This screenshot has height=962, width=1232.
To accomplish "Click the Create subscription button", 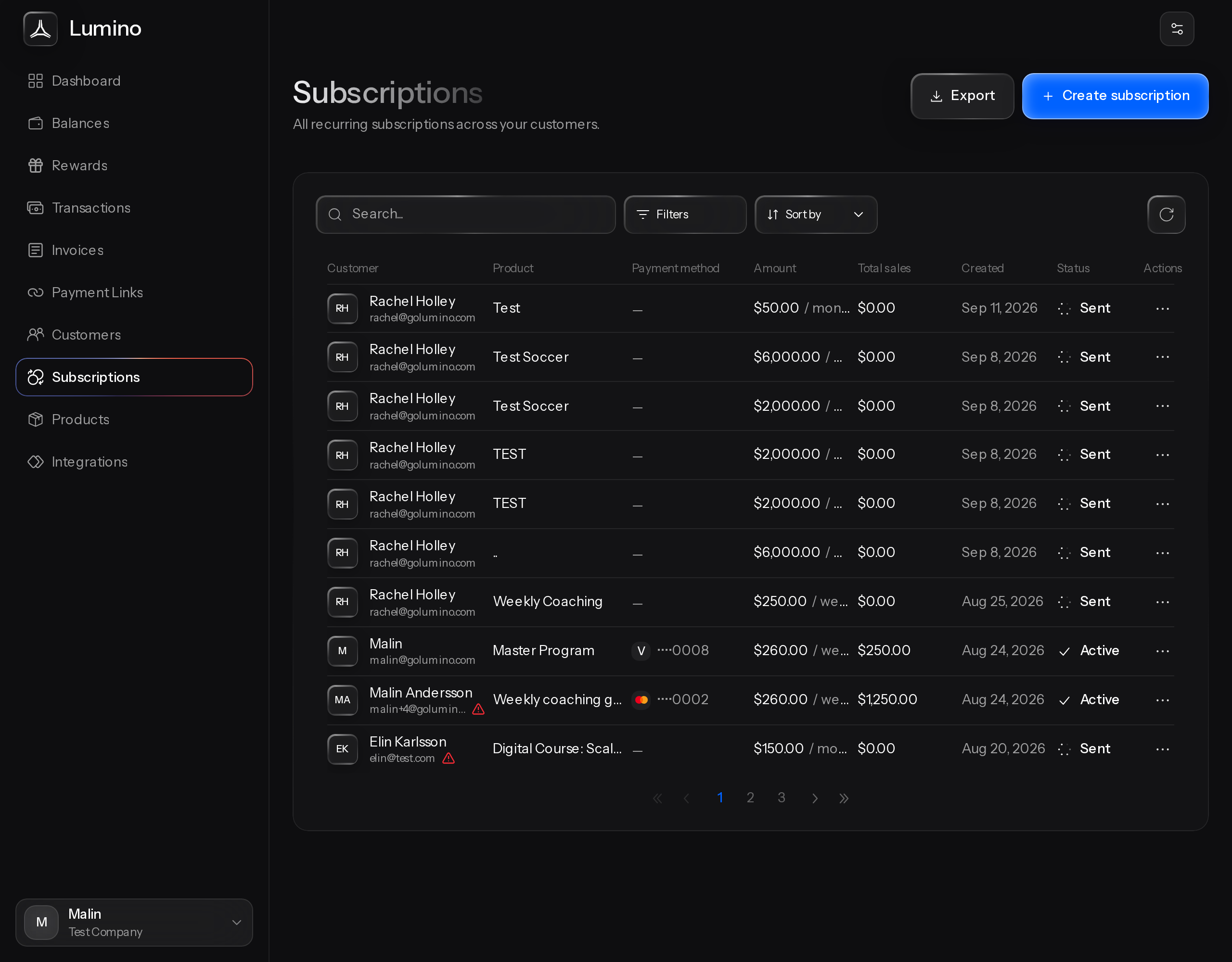I will [x=1115, y=96].
